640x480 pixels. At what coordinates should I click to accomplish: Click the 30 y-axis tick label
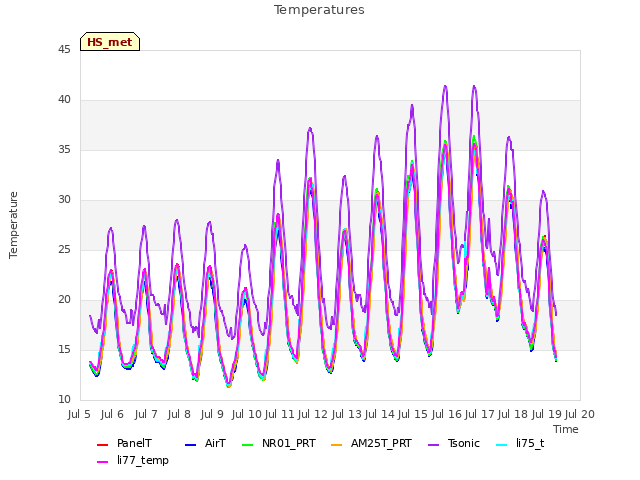(x=64, y=200)
